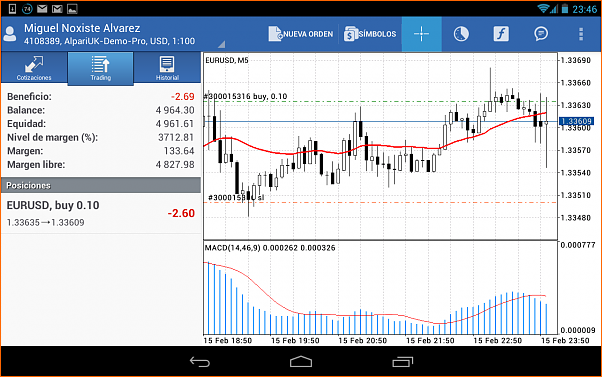Select position loss value -2.60
Screen dimensions: 602x377
click(181, 213)
